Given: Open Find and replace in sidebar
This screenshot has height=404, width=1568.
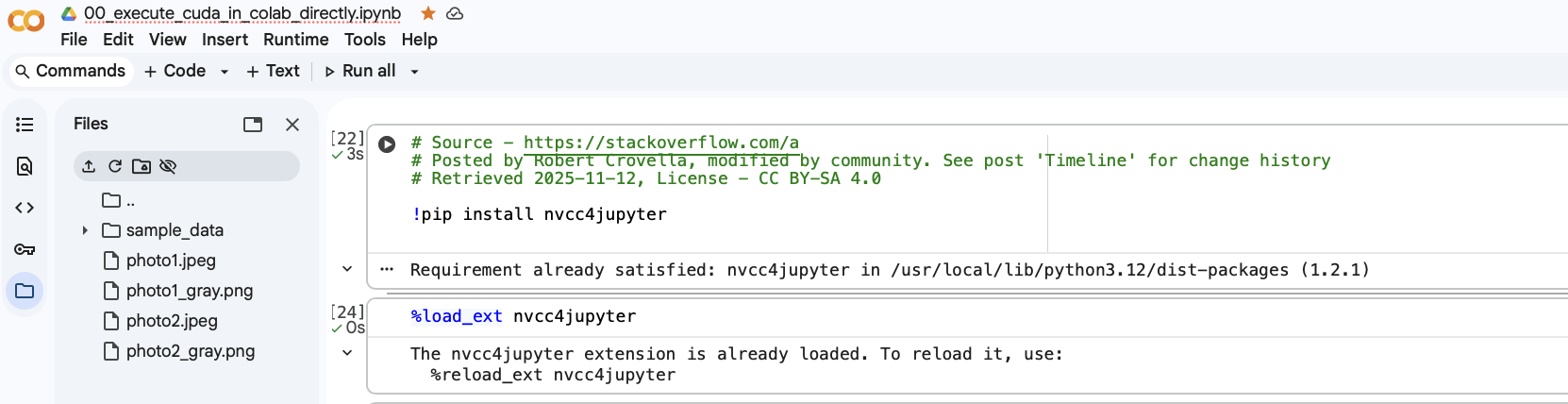Looking at the screenshot, I should point(25,166).
